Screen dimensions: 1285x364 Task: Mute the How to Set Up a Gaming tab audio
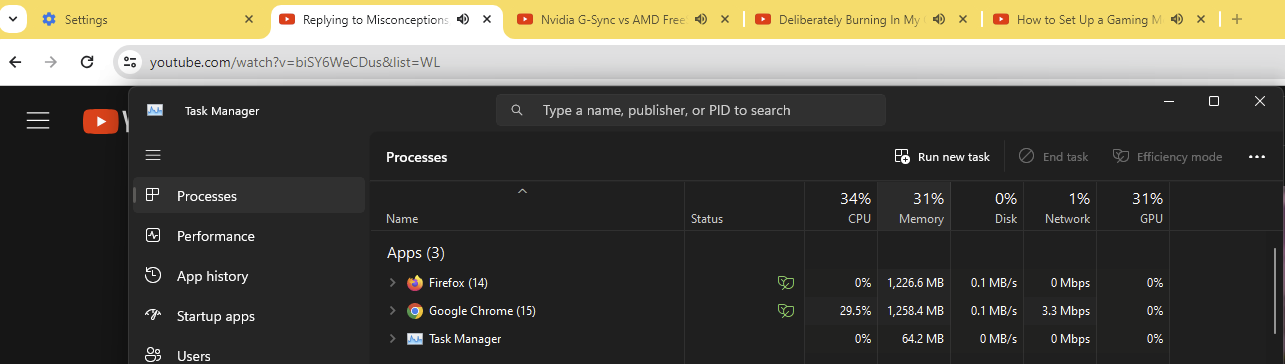1176,19
